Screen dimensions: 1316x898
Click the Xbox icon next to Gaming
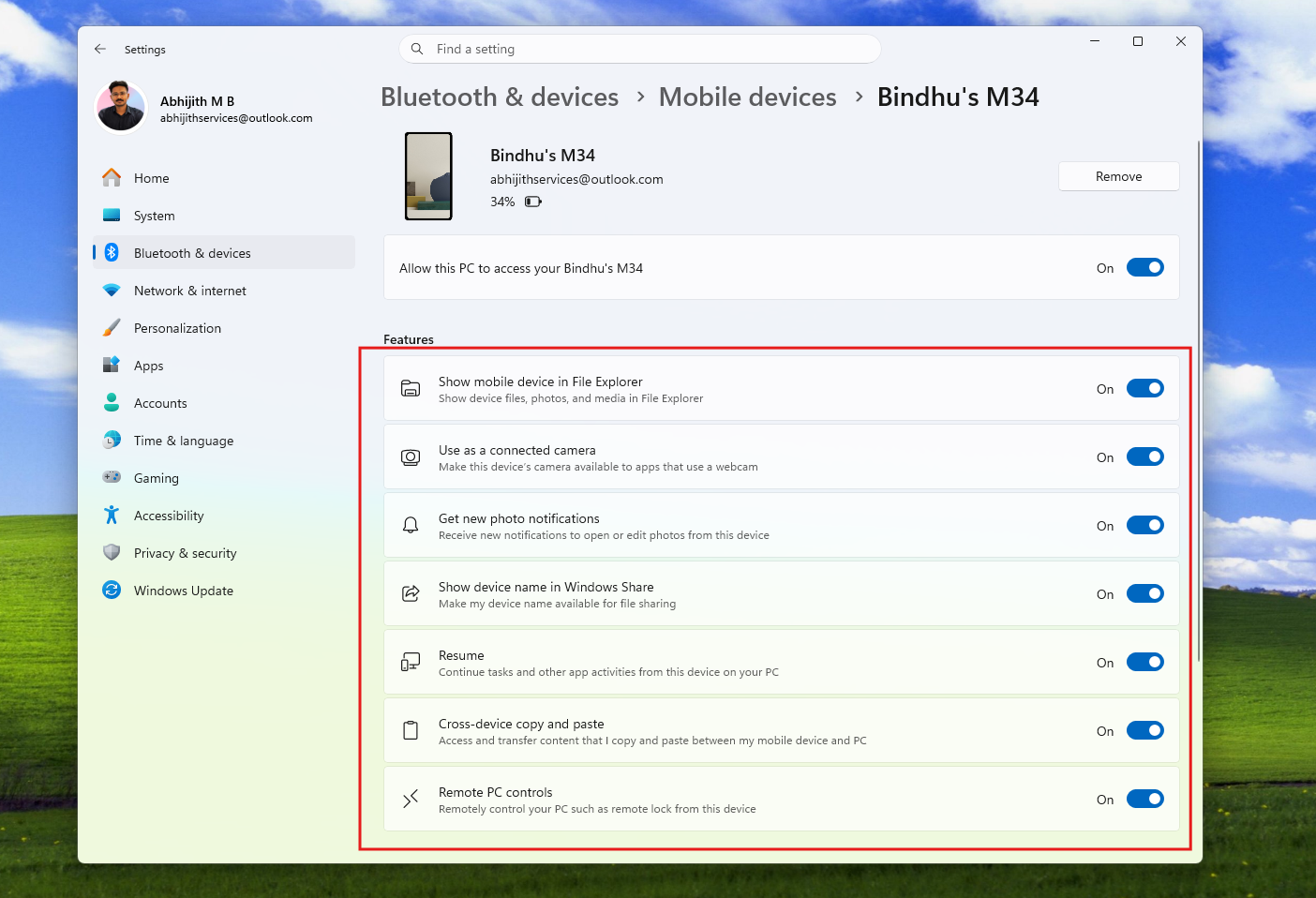(x=112, y=477)
